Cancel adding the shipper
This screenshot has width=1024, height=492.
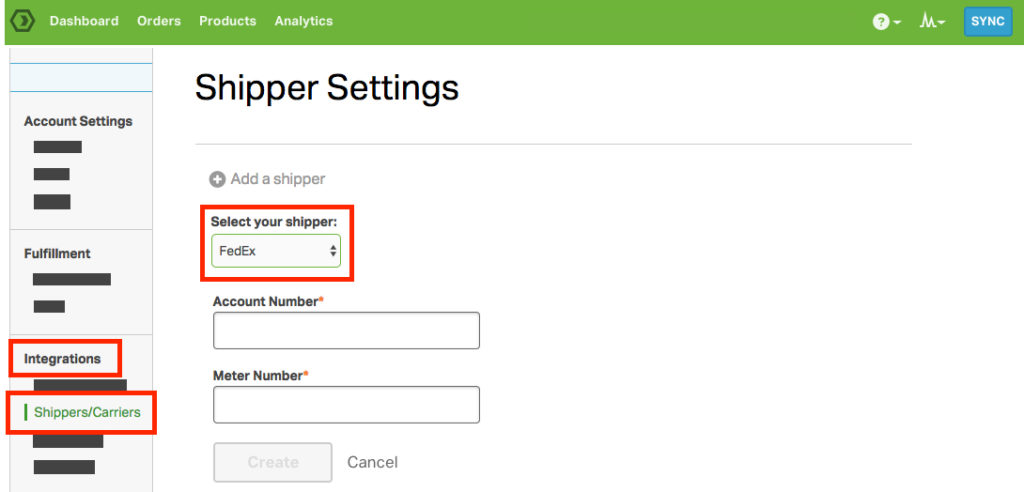click(372, 463)
